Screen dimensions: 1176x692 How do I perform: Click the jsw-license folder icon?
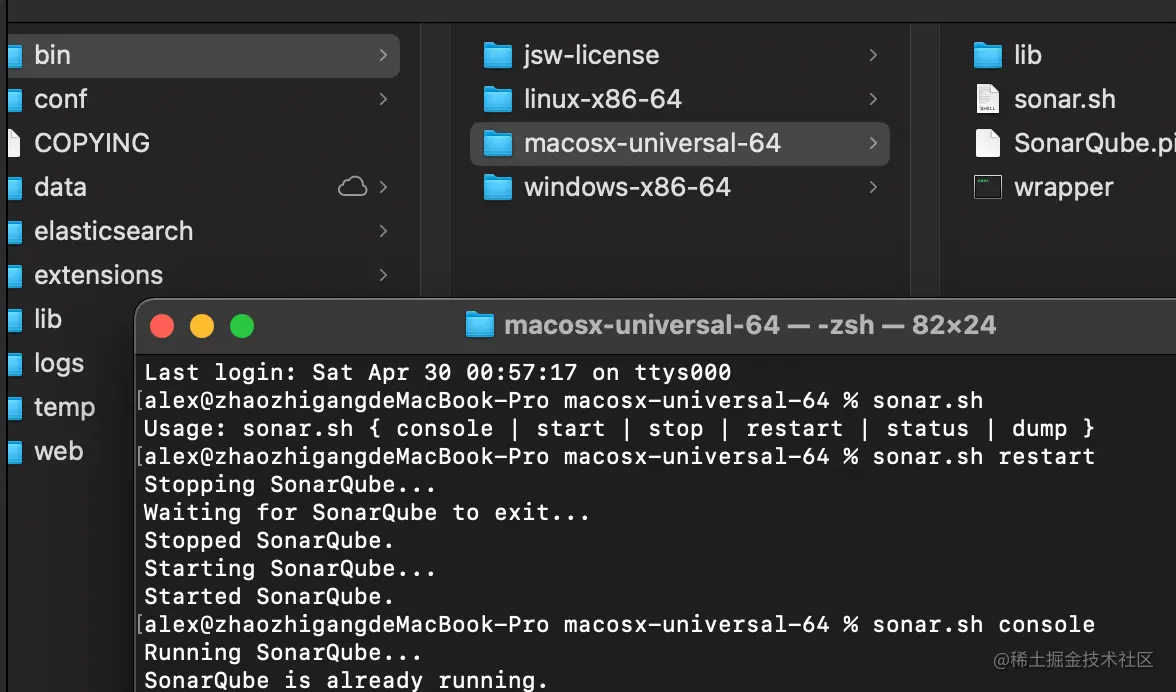click(497, 55)
